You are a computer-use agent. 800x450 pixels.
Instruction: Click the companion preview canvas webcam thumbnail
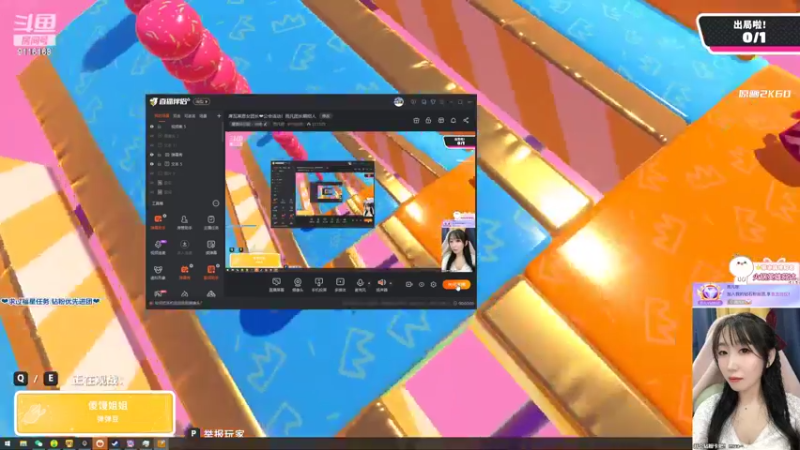[x=458, y=248]
